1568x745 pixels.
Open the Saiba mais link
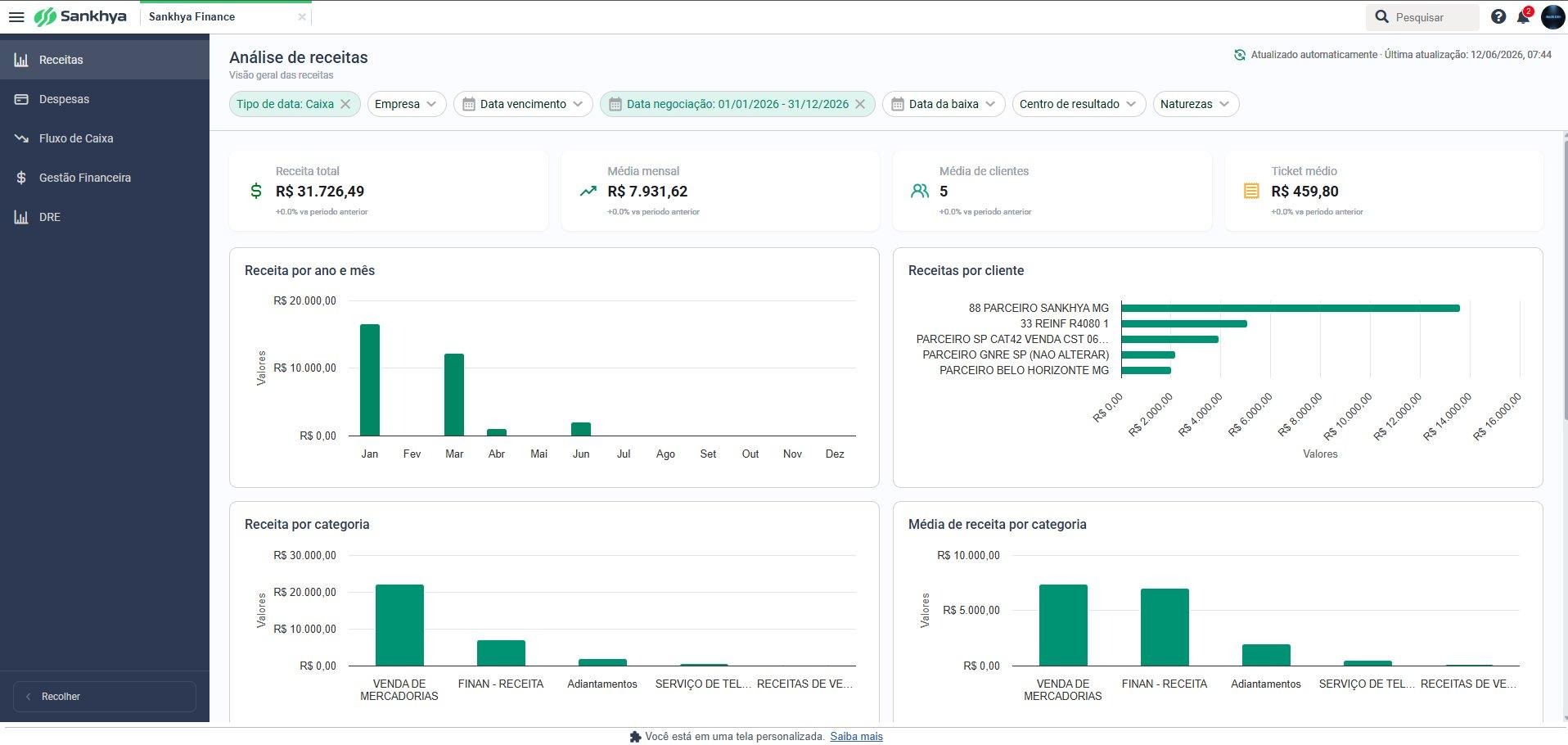point(856,737)
